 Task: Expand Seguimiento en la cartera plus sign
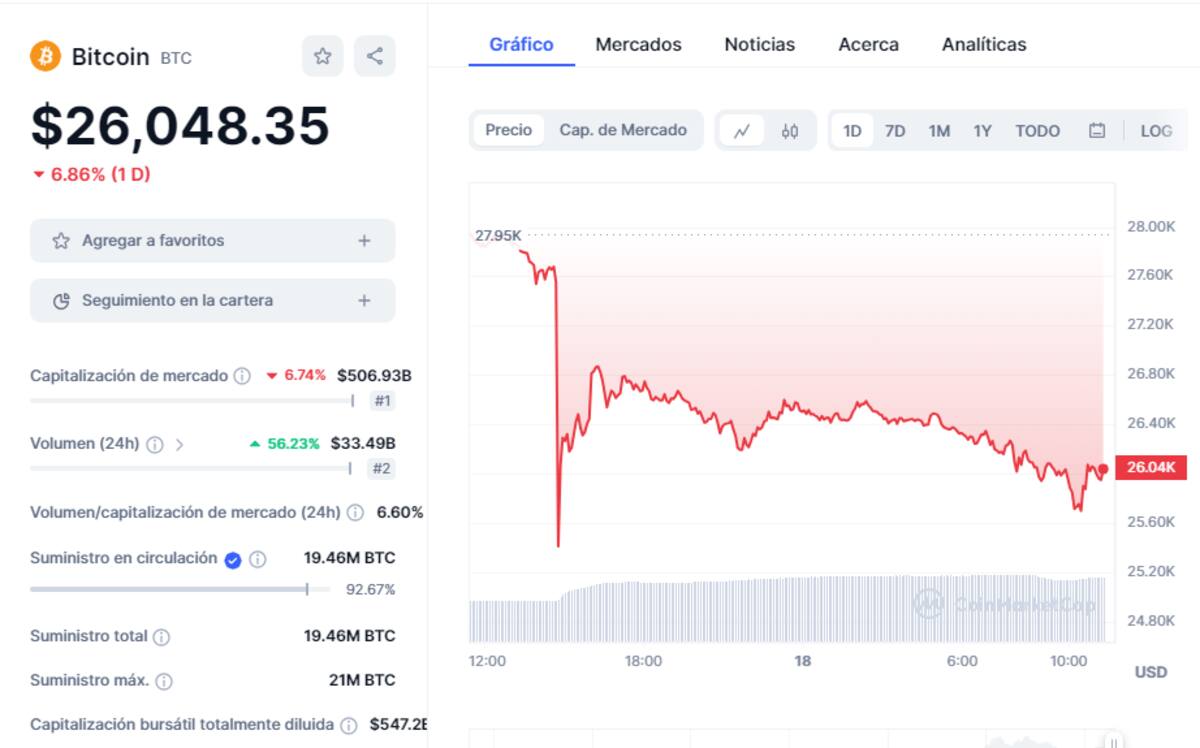pos(364,301)
